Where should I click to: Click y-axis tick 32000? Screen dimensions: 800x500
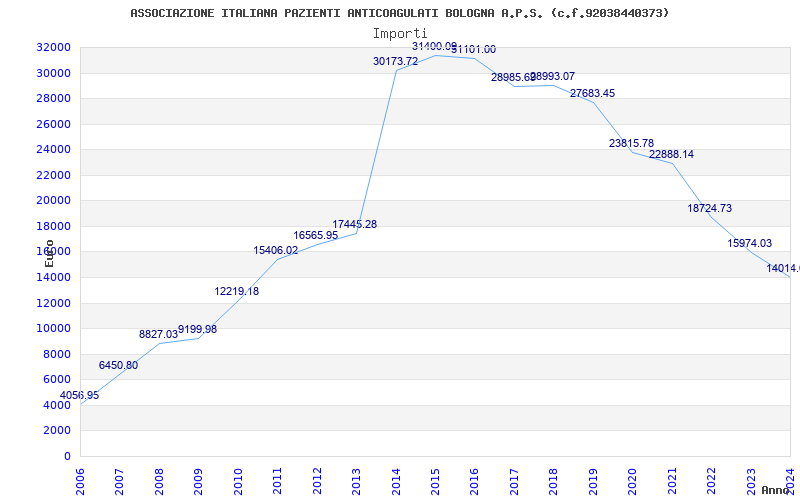click(x=53, y=47)
